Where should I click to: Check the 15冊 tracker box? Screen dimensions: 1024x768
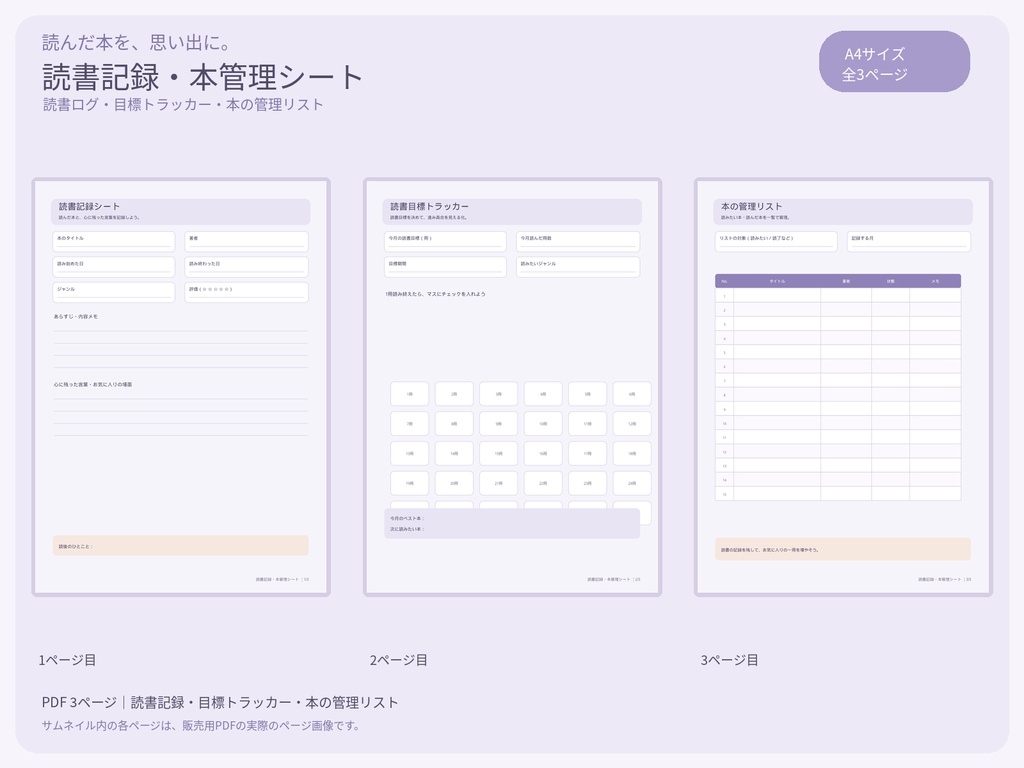pyautogui.click(x=498, y=453)
